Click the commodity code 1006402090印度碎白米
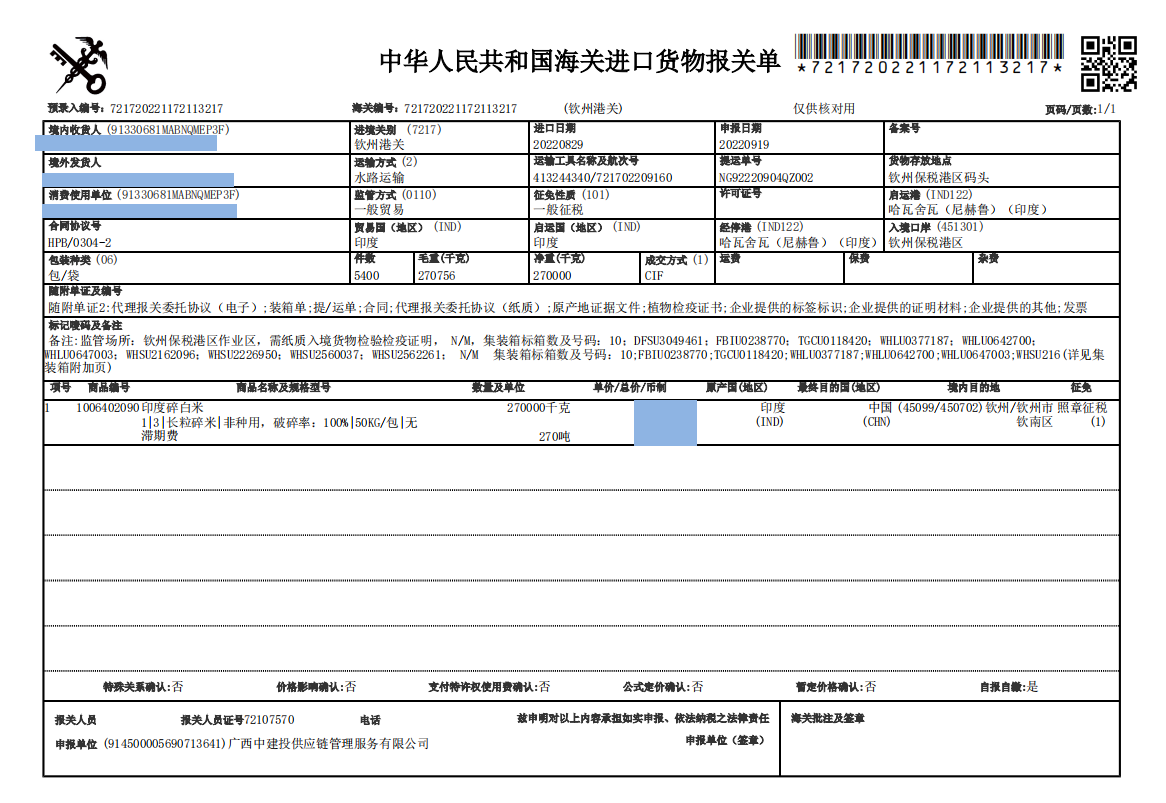Viewport: 1166px width, 803px height. [139, 407]
